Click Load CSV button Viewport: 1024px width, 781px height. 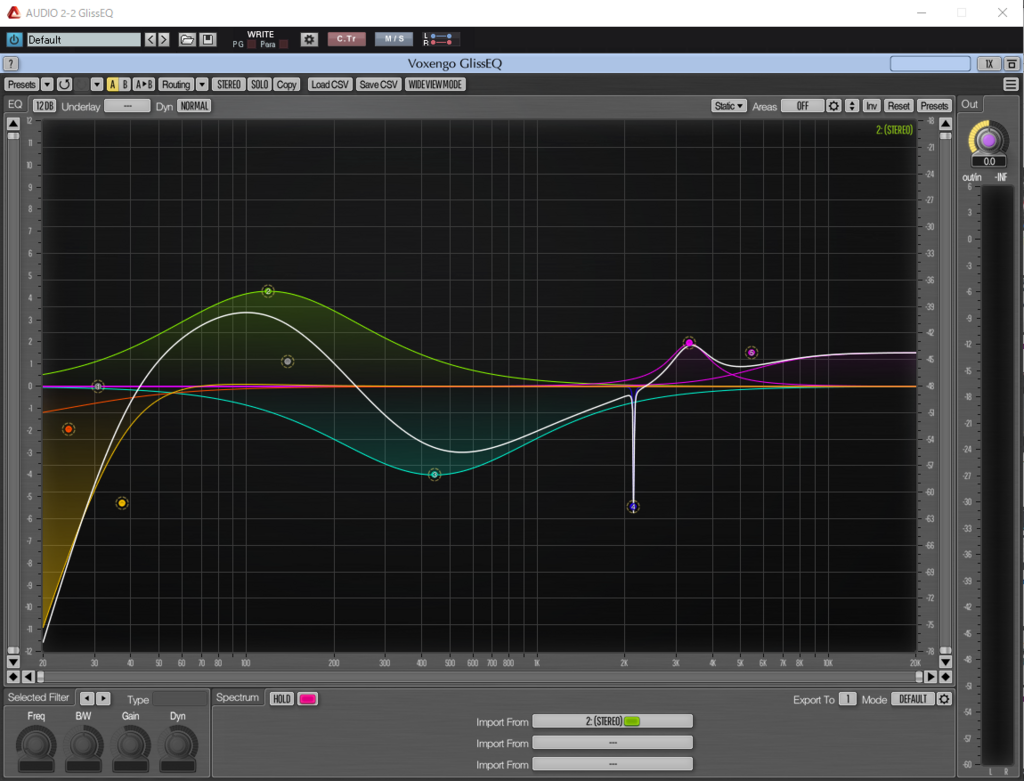tap(330, 84)
